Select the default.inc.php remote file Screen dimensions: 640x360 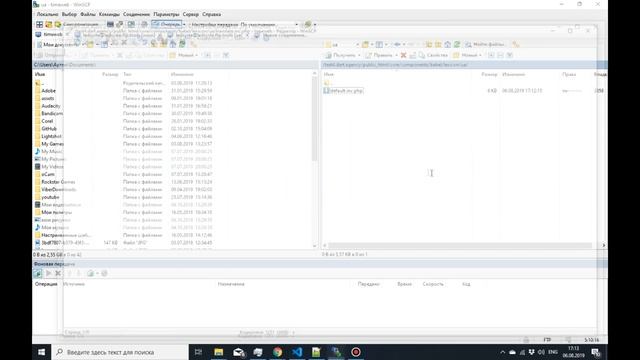coord(343,91)
